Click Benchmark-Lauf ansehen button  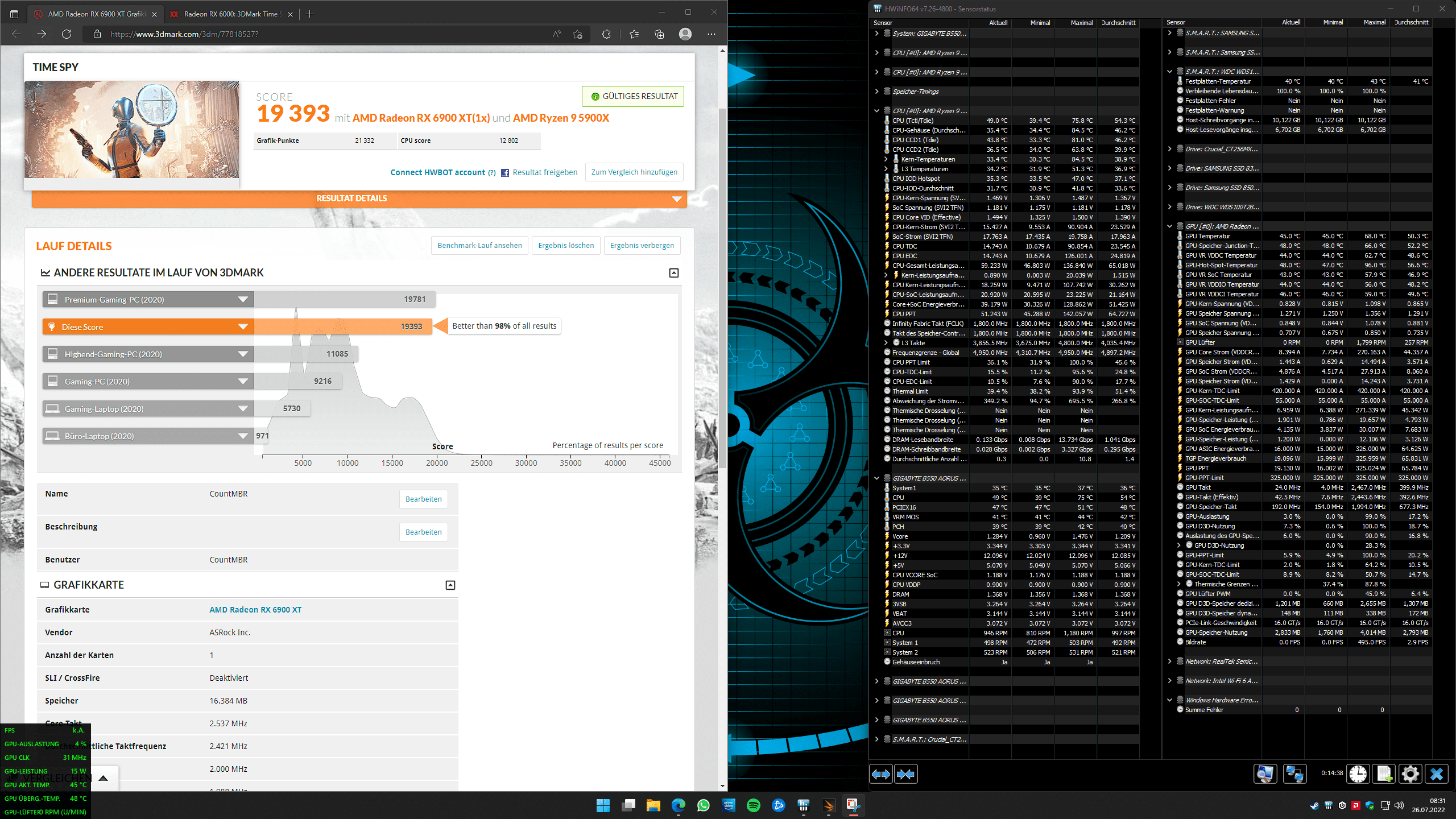click(479, 245)
